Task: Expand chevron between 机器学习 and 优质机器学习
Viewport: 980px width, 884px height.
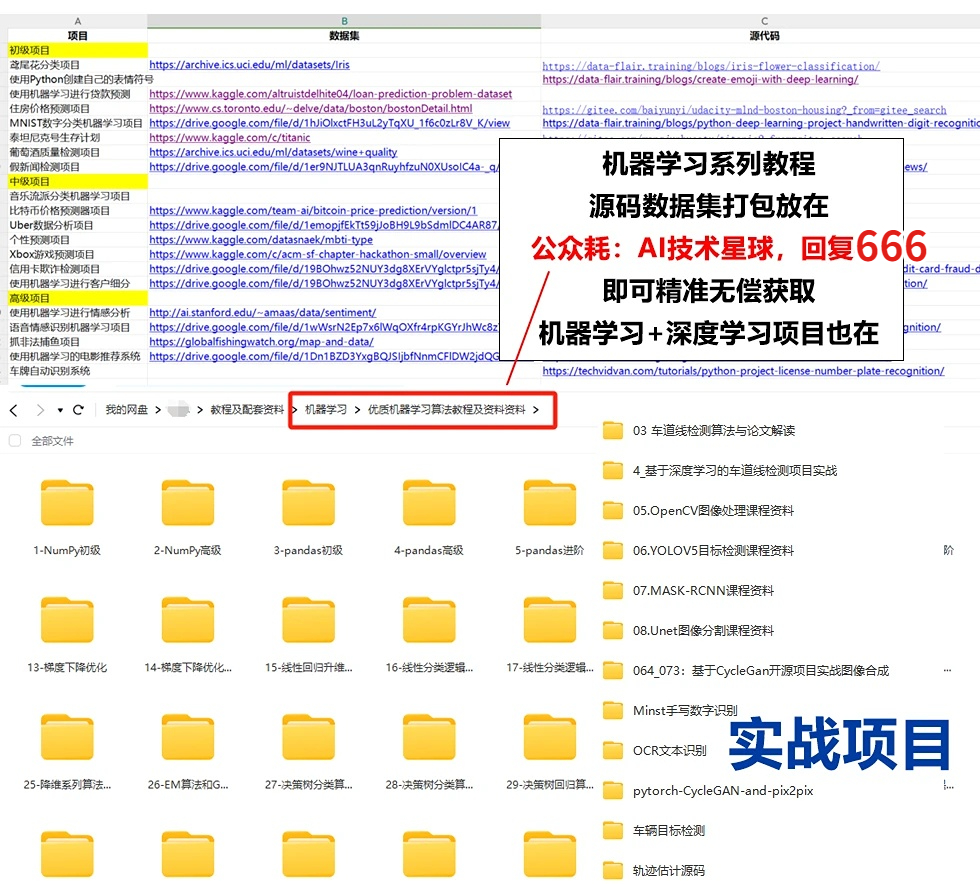Action: coord(358,410)
